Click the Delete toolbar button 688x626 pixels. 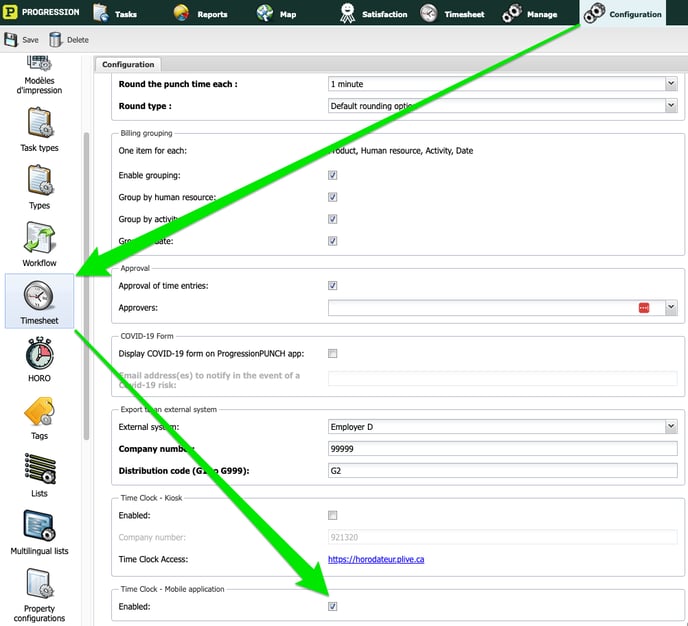pos(68,40)
